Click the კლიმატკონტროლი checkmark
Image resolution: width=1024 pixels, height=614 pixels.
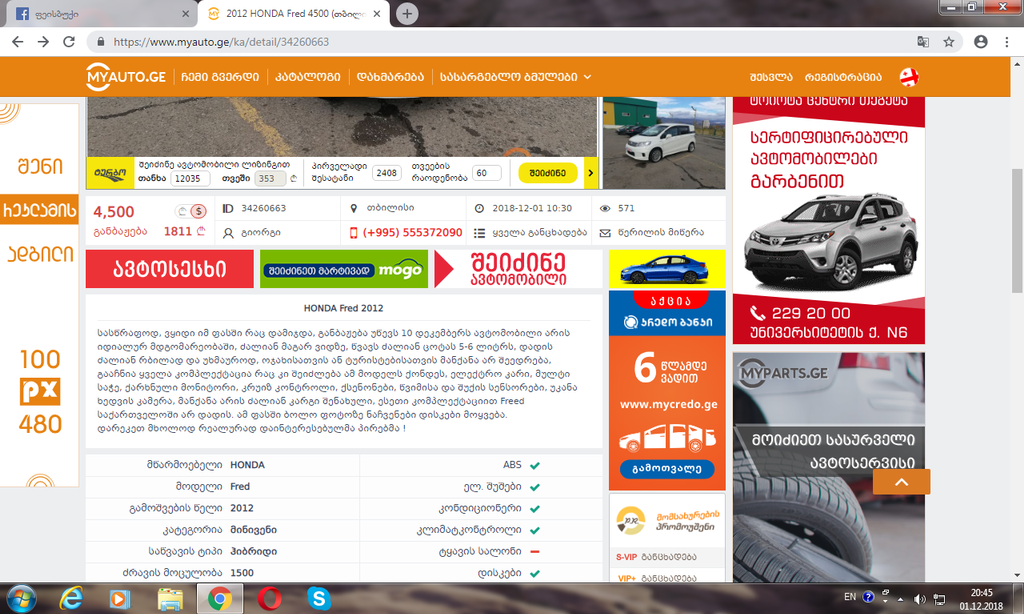(x=535, y=530)
